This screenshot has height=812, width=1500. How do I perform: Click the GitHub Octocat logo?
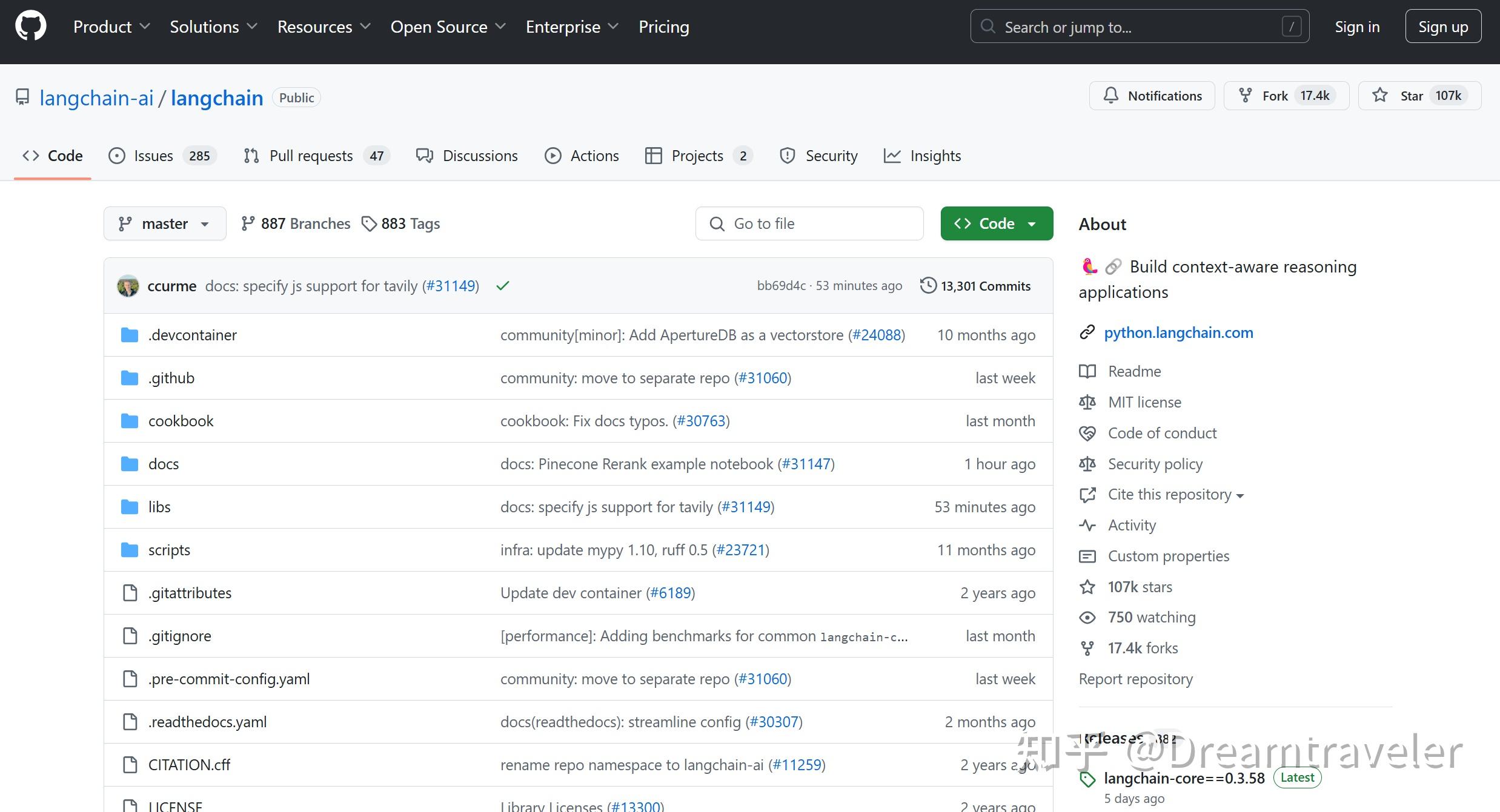coord(30,27)
